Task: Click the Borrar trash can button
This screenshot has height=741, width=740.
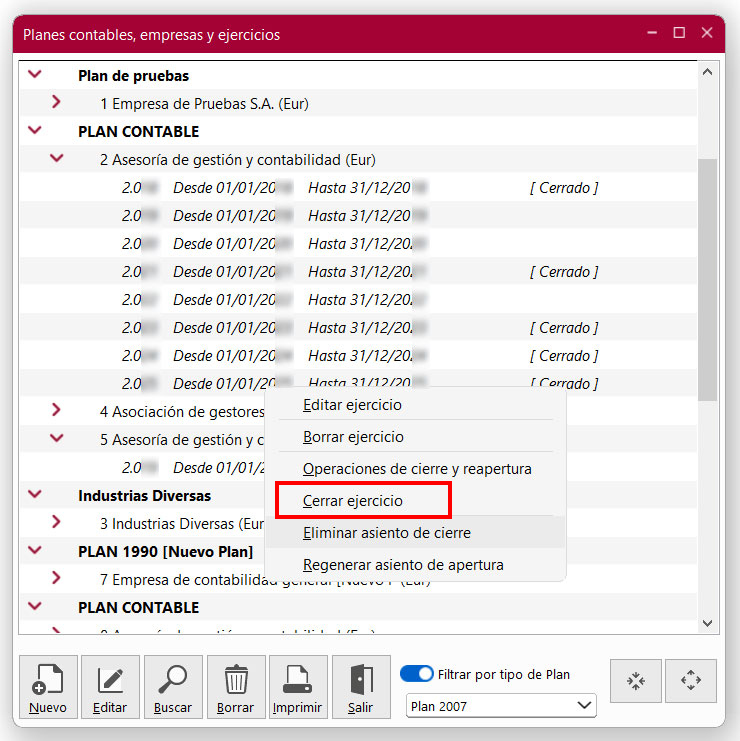Action: click(x=236, y=687)
